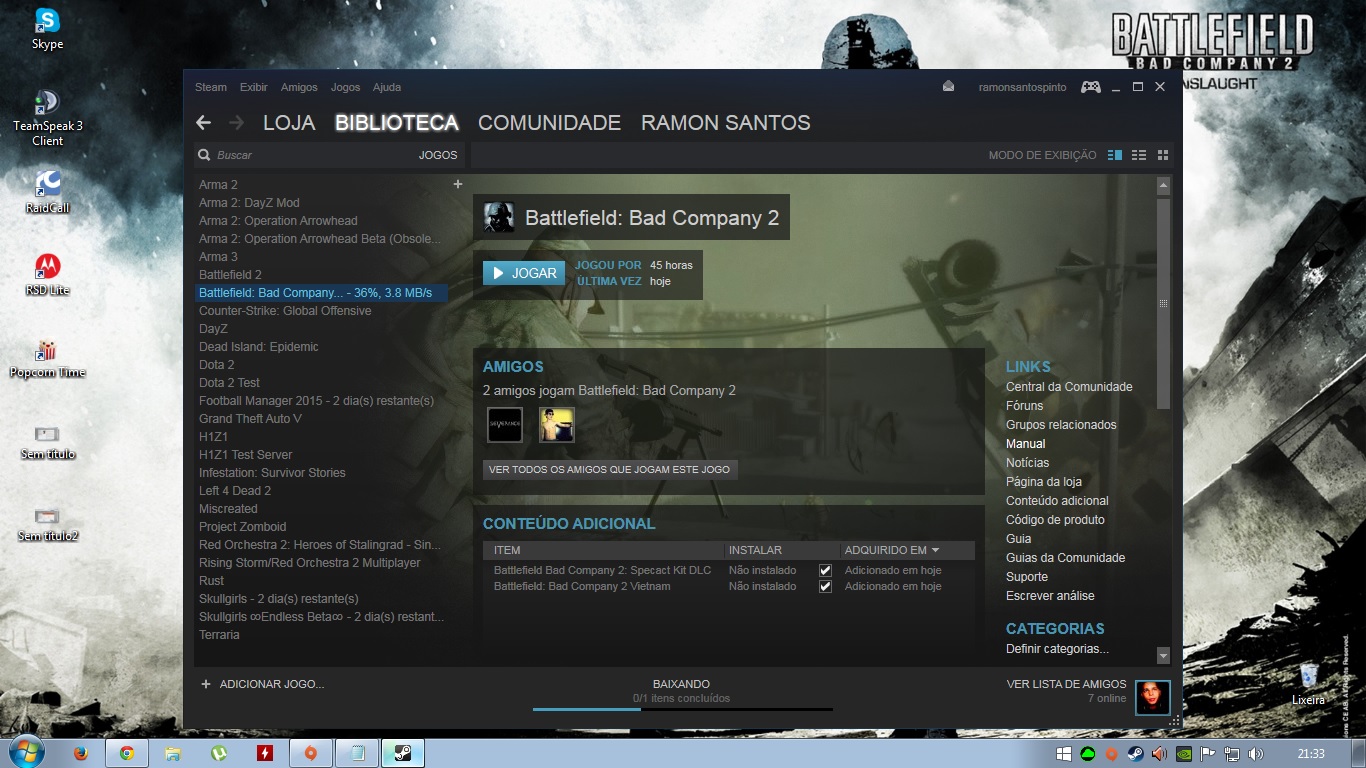Open the Fóruns link
The width and height of the screenshot is (1366, 768).
point(1024,406)
